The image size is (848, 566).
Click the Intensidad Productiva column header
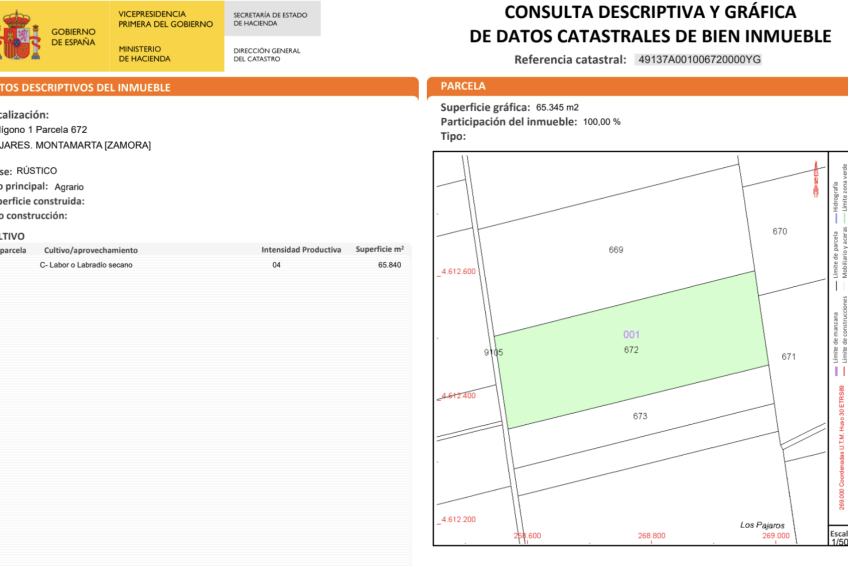(x=301, y=249)
